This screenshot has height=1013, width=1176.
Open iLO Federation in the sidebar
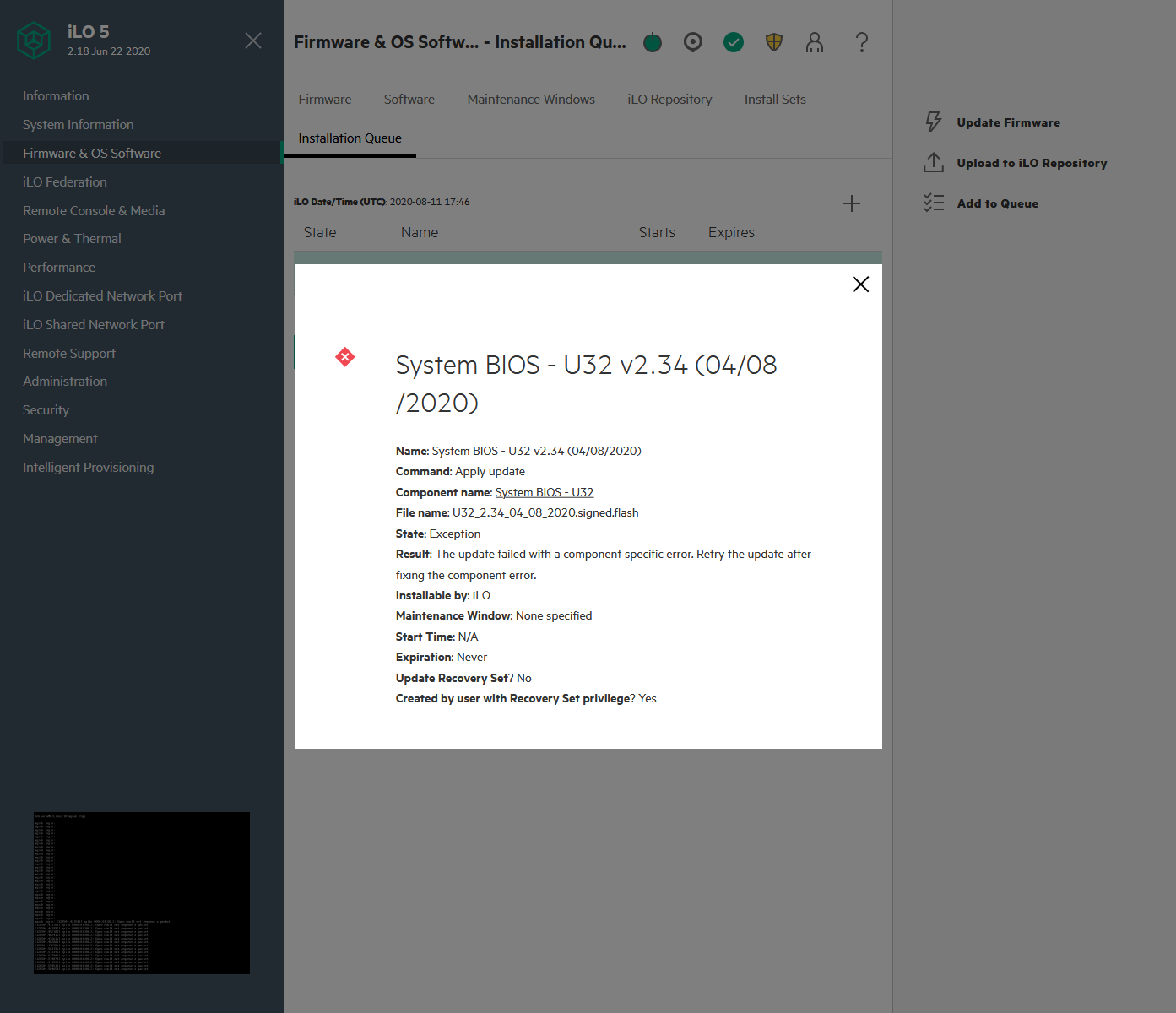click(x=65, y=182)
